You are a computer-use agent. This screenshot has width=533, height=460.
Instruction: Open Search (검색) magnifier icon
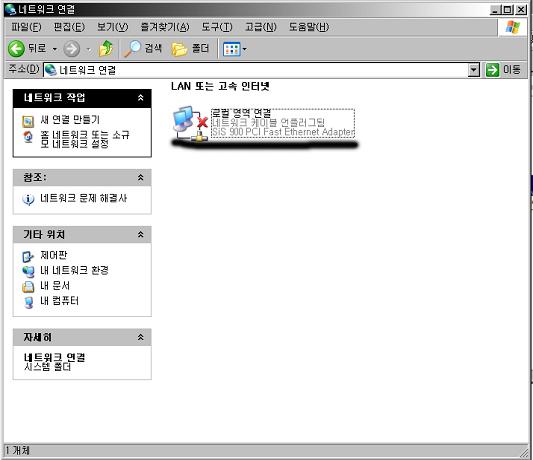[132, 49]
